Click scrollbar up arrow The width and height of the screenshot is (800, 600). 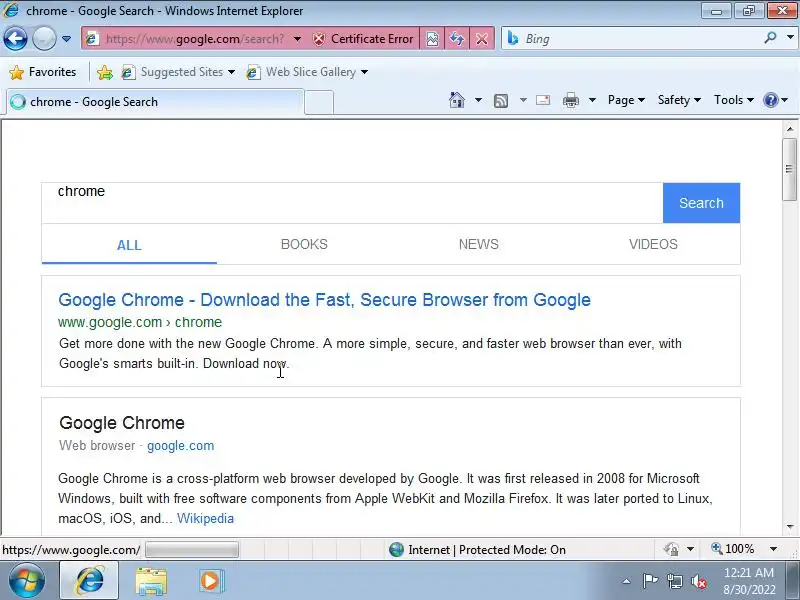pyautogui.click(x=790, y=129)
